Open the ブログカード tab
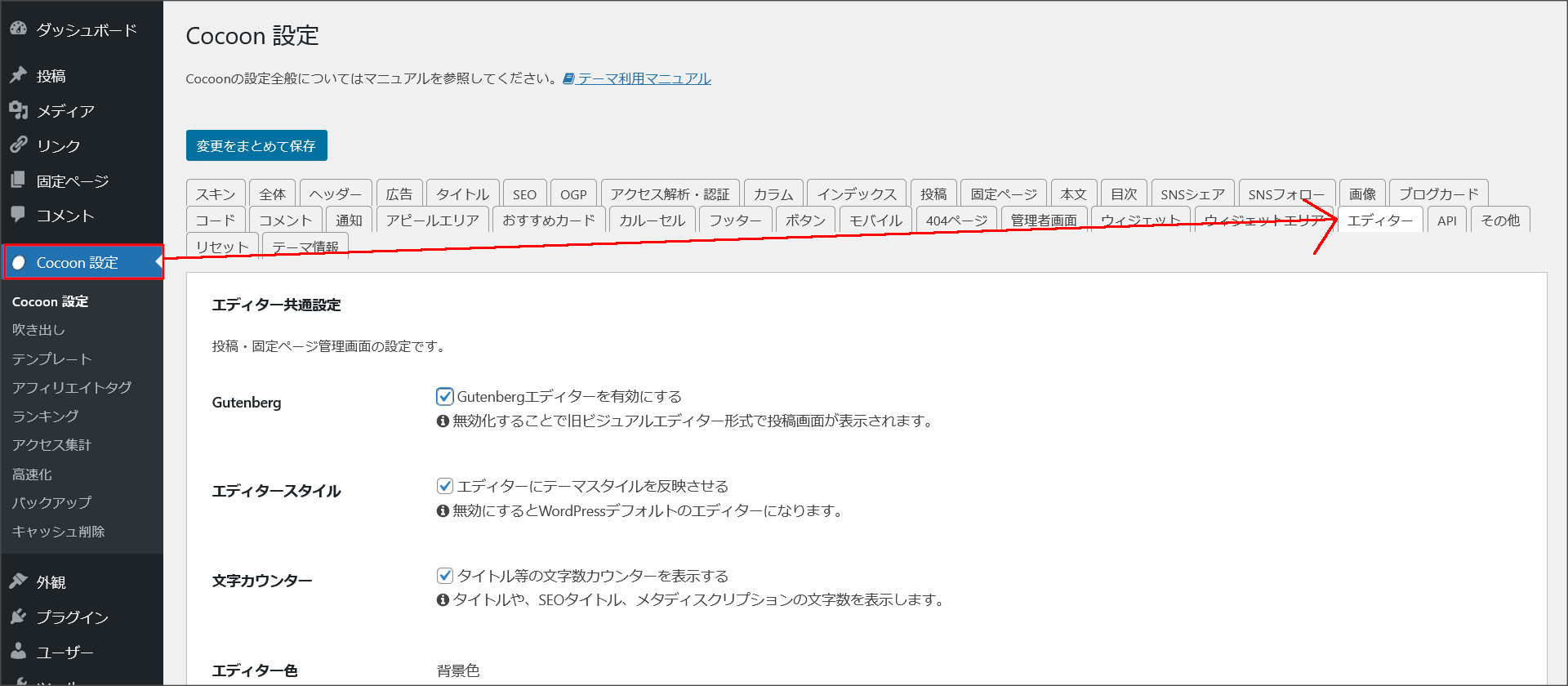The width and height of the screenshot is (1568, 686). [1438, 194]
